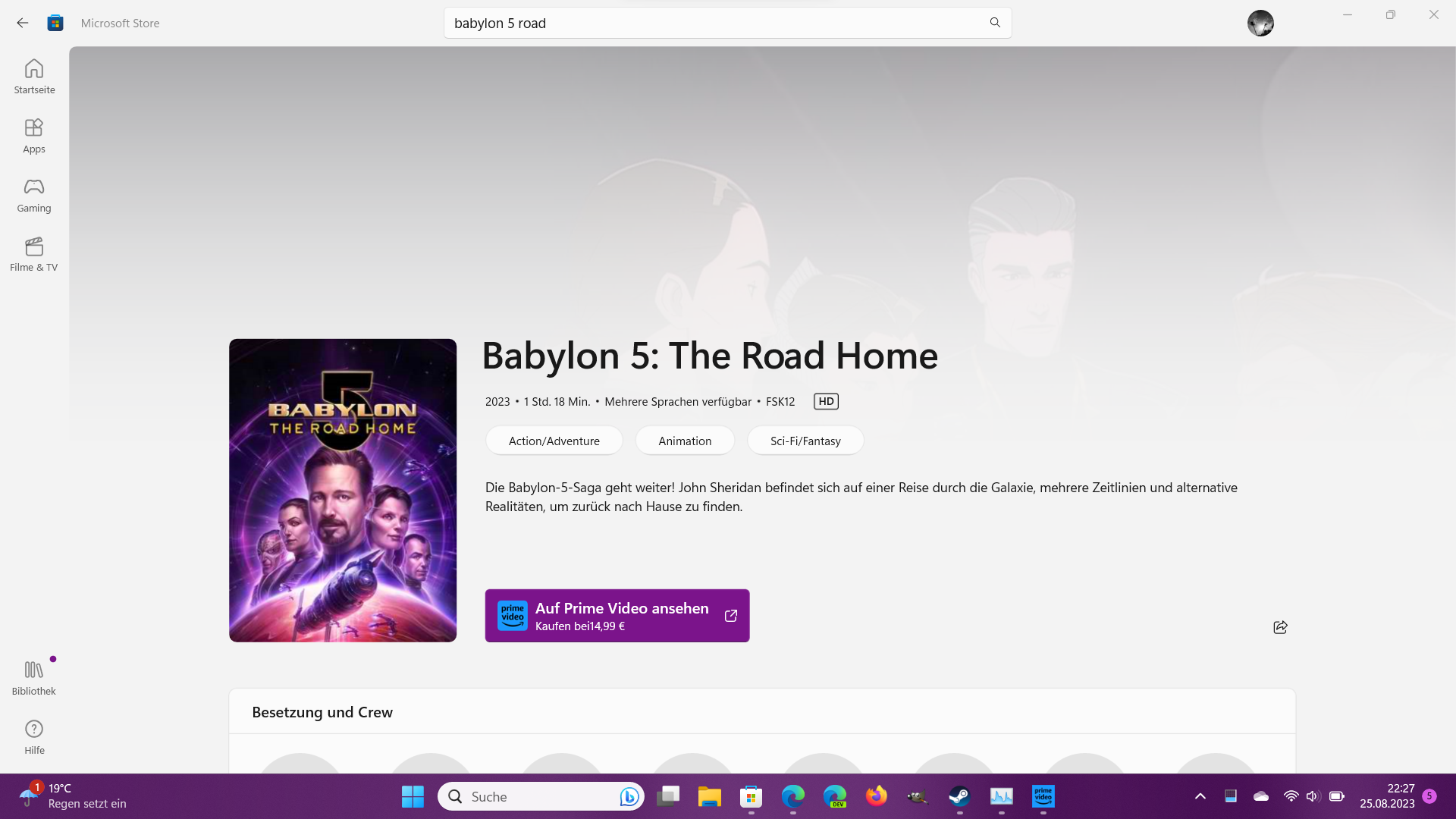This screenshot has width=1456, height=819.
Task: Expand hidden system tray icons chevron
Action: pos(1200,796)
